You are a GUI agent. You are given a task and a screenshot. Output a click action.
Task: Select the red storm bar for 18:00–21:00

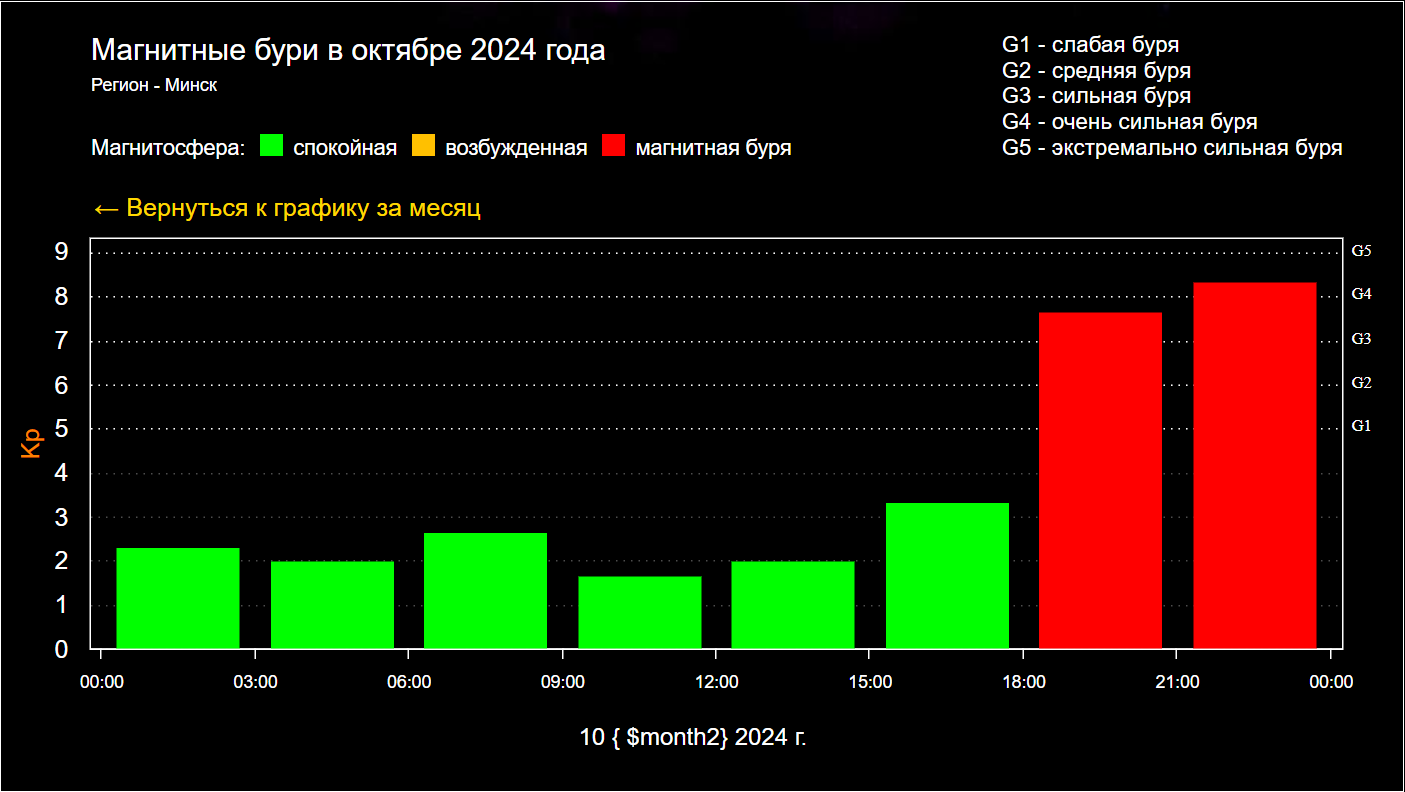[1100, 480]
